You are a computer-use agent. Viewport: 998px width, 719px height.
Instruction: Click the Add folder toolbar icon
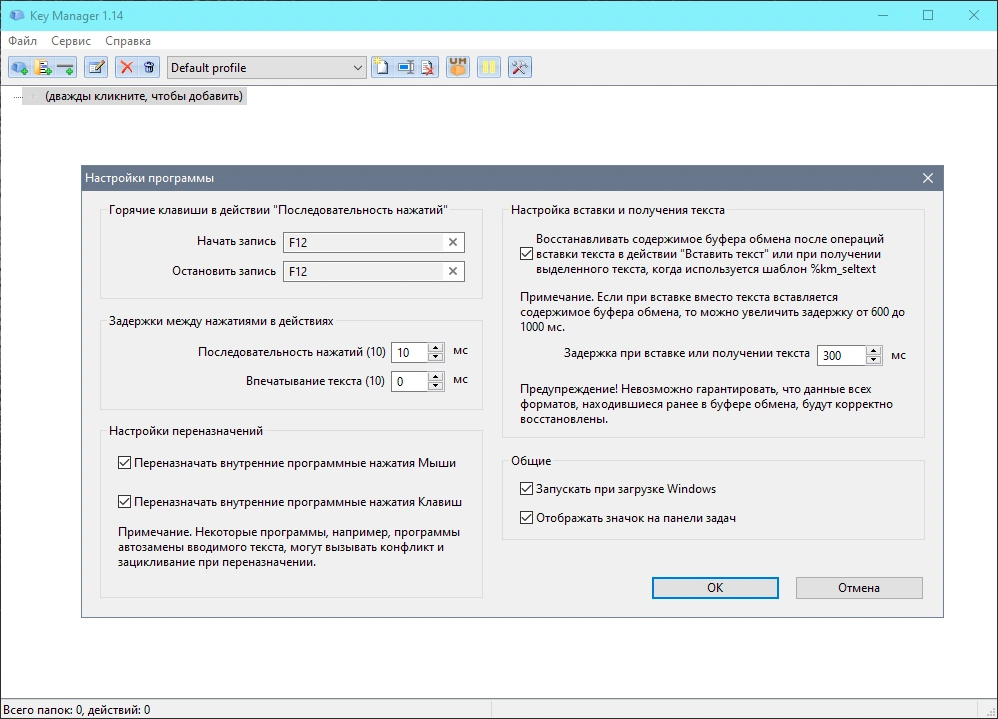coord(43,67)
